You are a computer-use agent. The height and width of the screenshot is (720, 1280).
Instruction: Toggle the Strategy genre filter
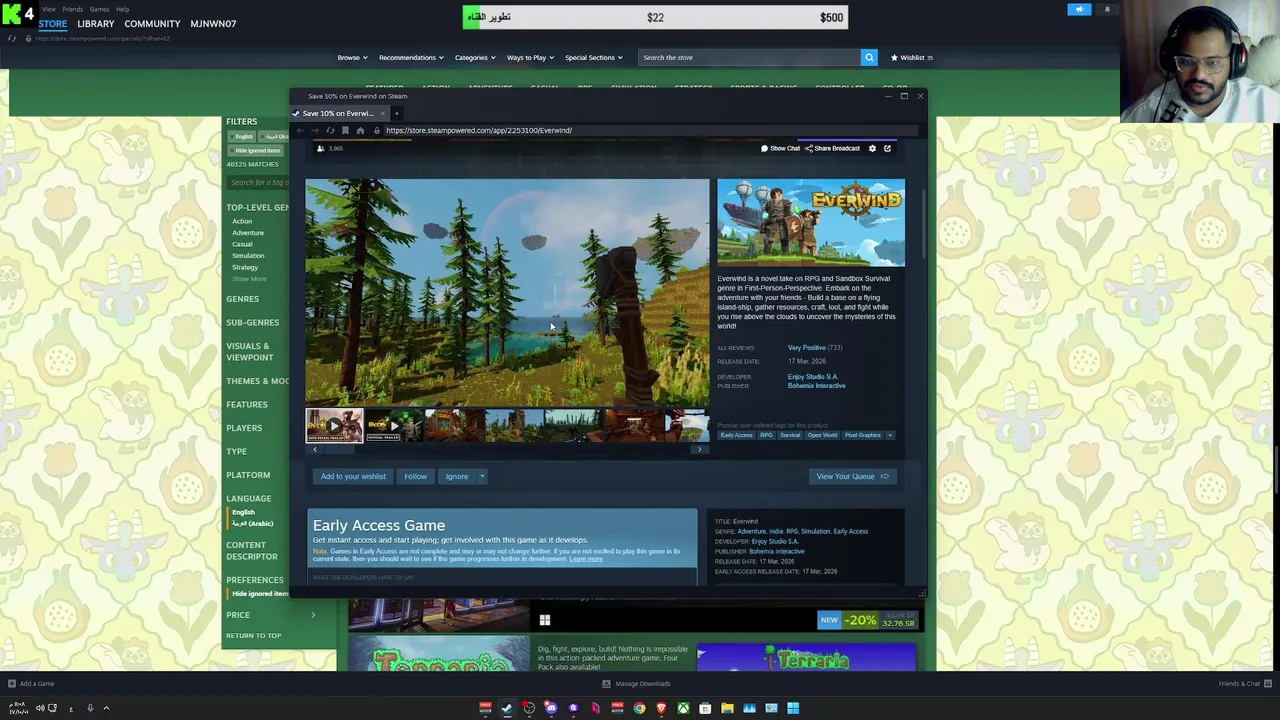click(245, 268)
